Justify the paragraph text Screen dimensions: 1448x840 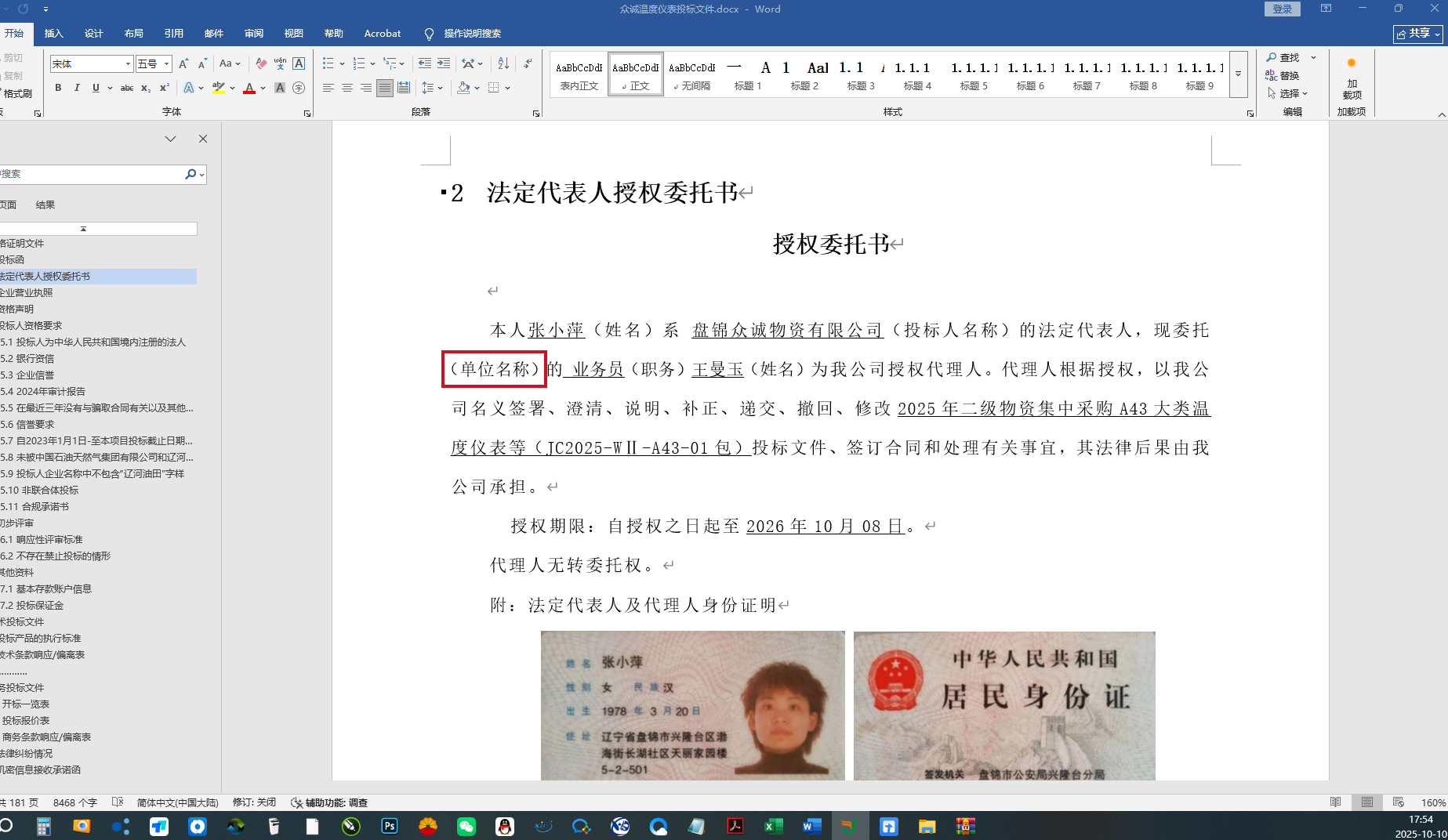(x=384, y=88)
